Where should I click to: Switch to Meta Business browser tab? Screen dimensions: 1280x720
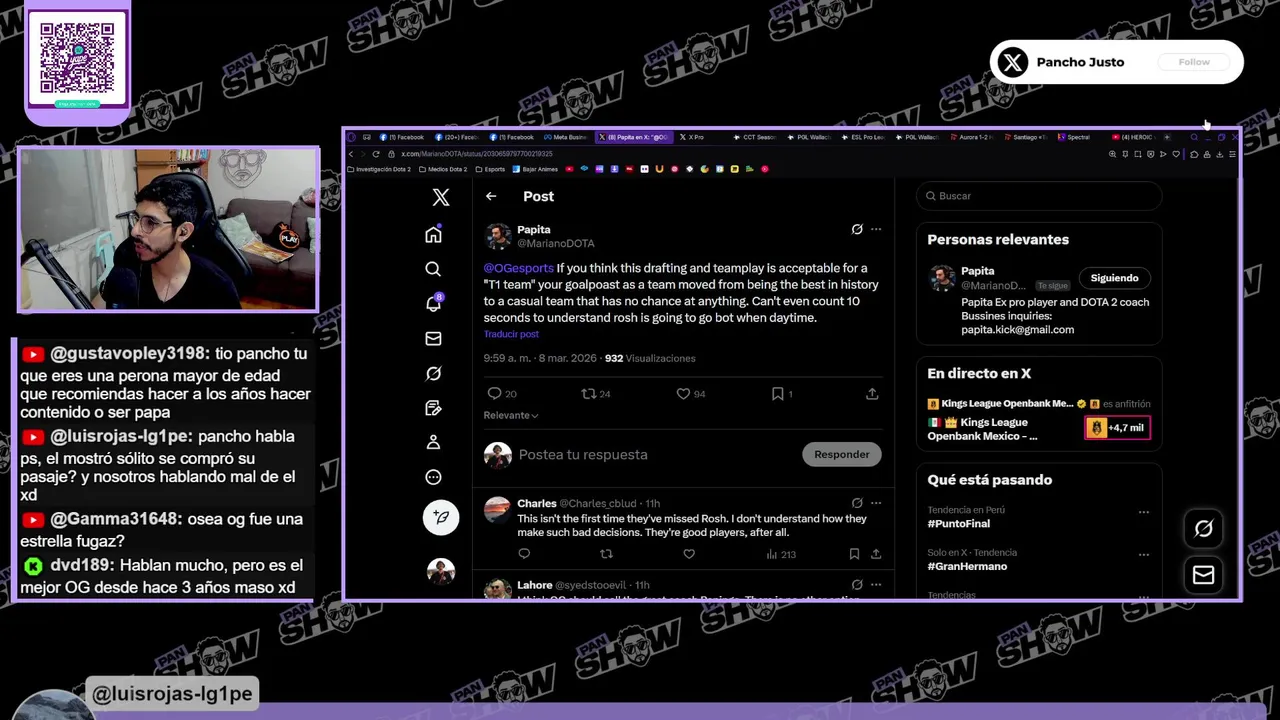coord(566,137)
